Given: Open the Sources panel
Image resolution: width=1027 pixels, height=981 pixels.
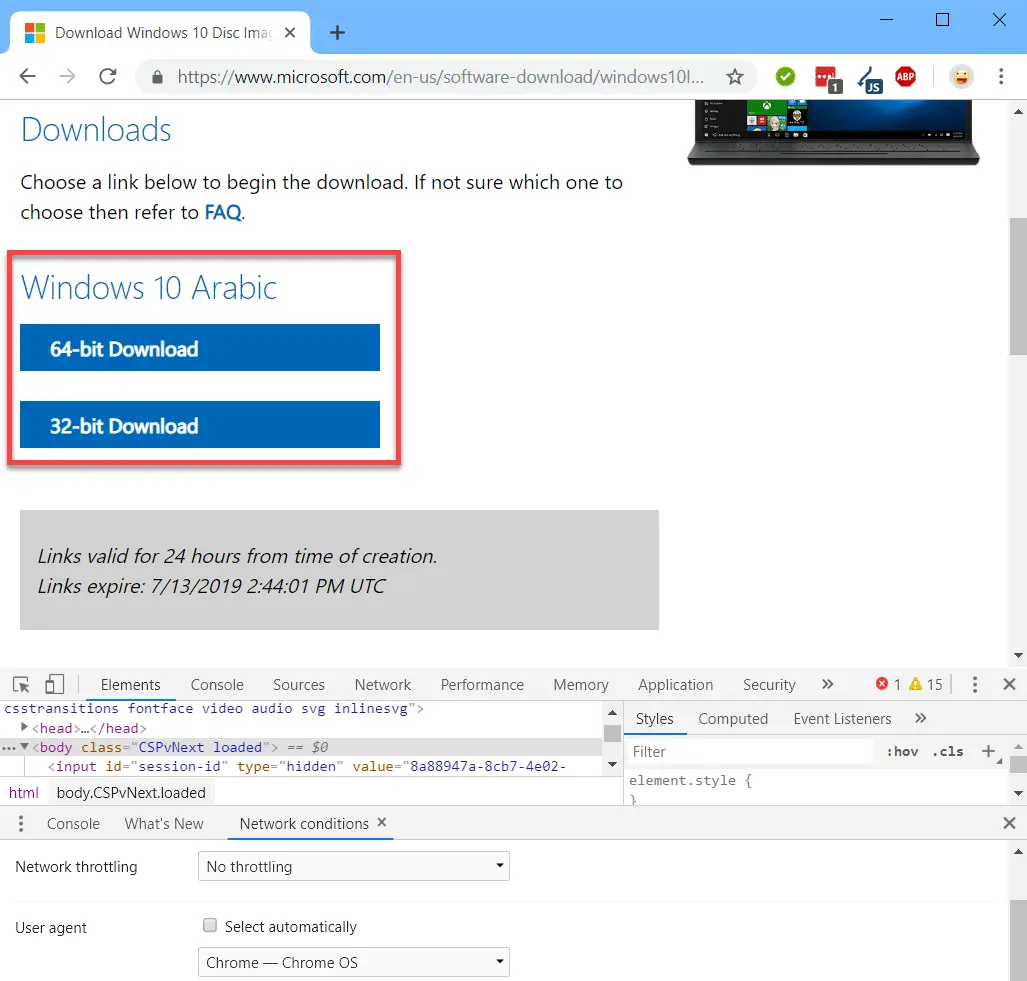Looking at the screenshot, I should [x=299, y=684].
